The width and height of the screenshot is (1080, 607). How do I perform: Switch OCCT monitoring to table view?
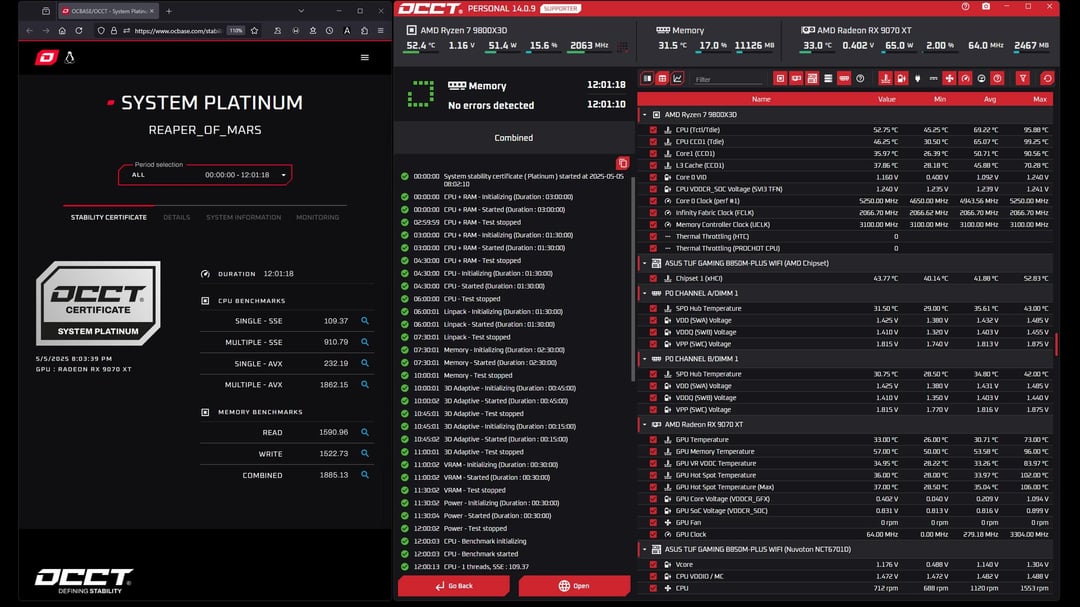click(x=662, y=79)
